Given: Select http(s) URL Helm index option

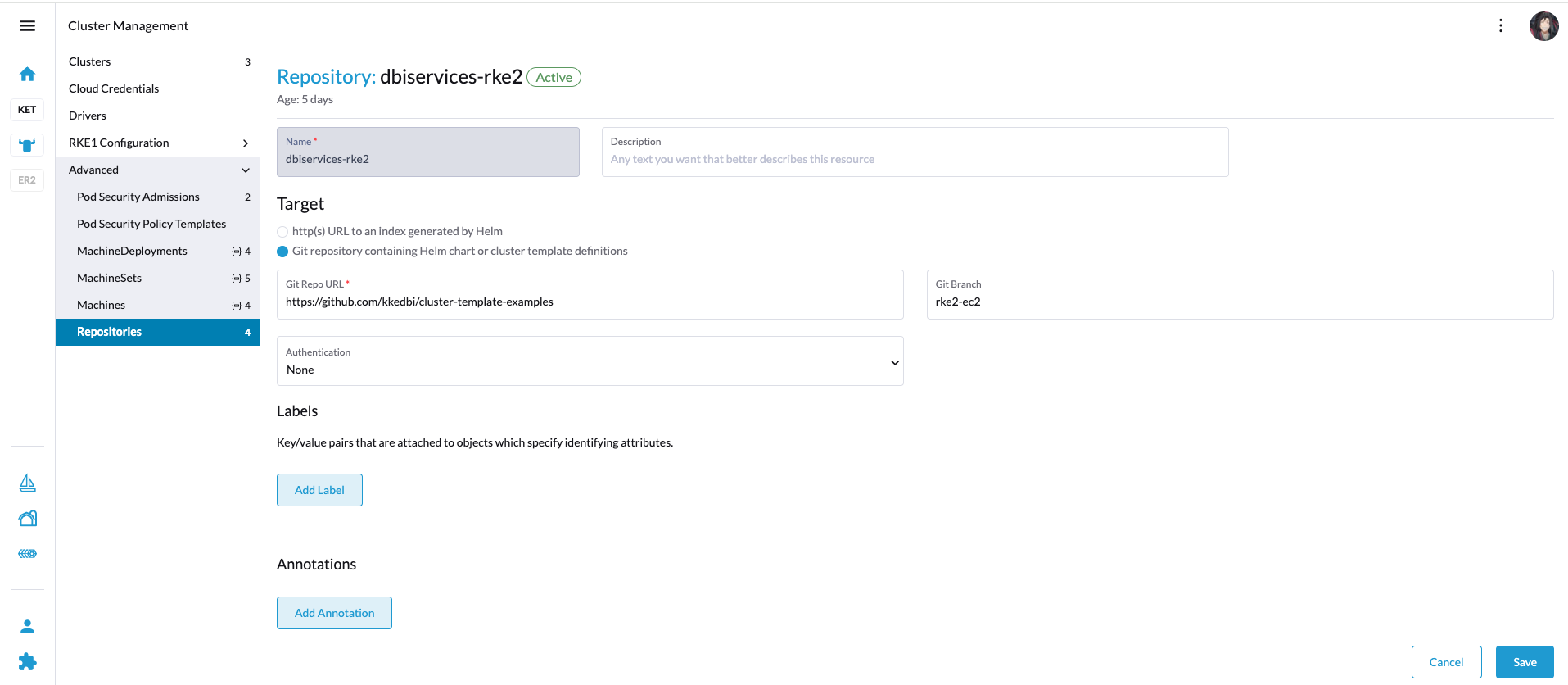Looking at the screenshot, I should [282, 232].
